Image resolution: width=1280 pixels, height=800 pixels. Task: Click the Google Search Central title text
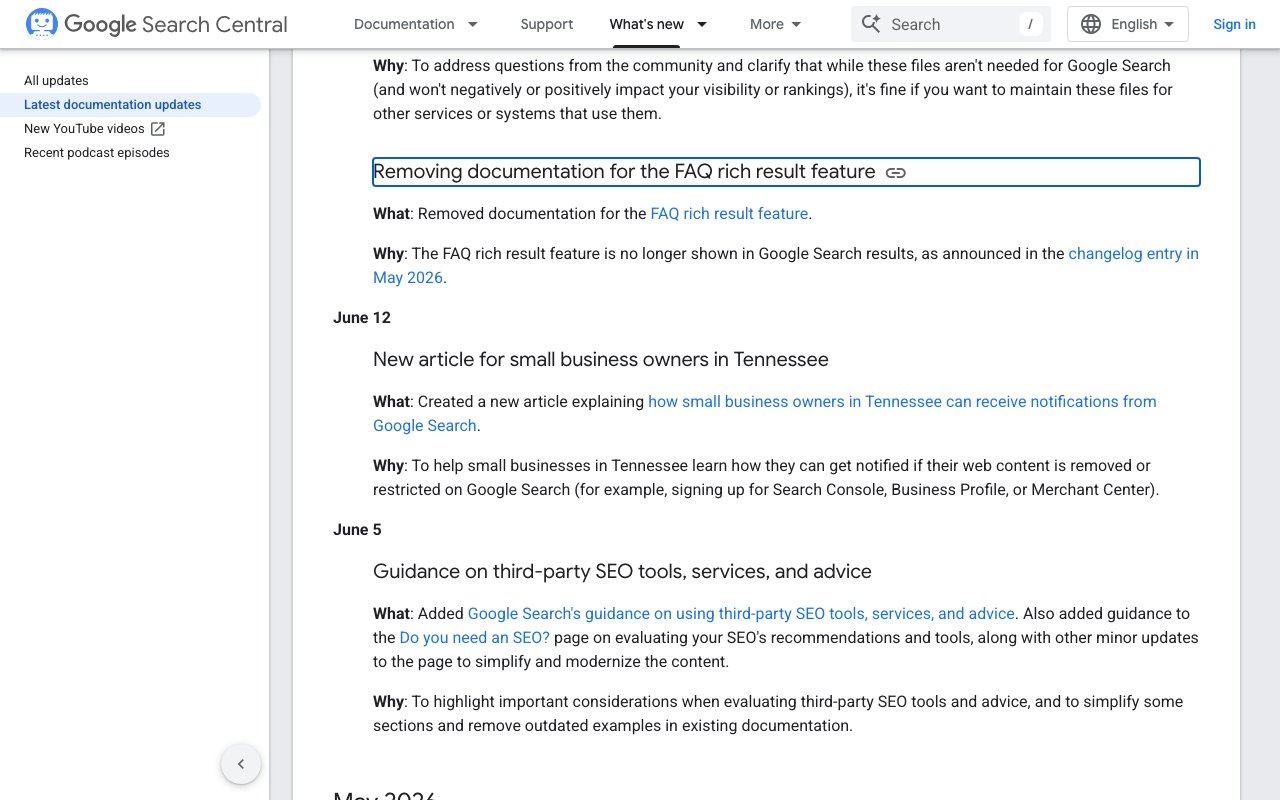tap(176, 24)
